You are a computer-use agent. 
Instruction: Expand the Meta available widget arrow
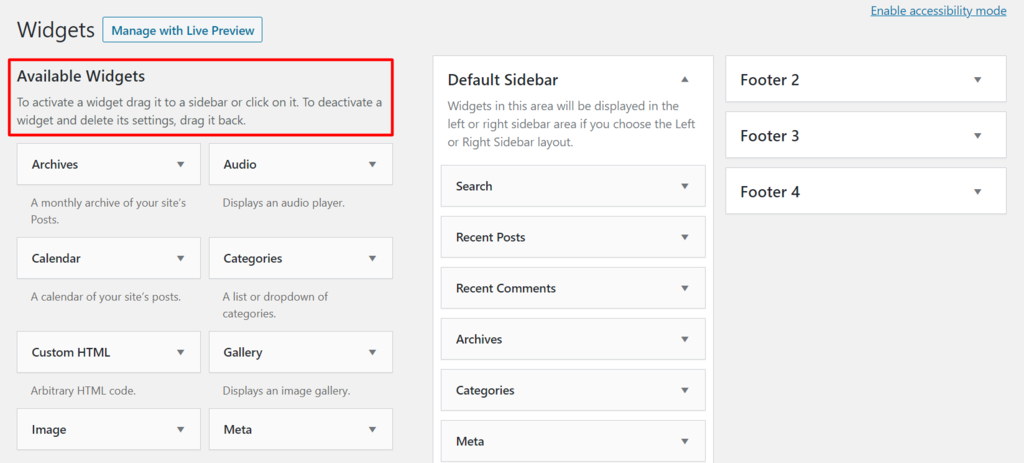coord(372,429)
